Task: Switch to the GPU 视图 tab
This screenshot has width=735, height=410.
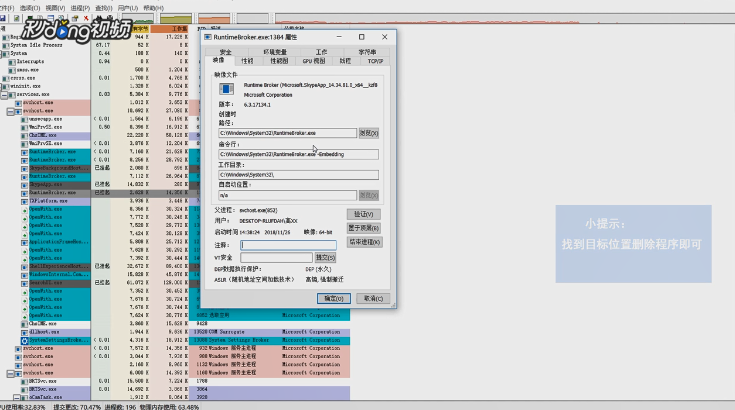Action: tap(314, 61)
